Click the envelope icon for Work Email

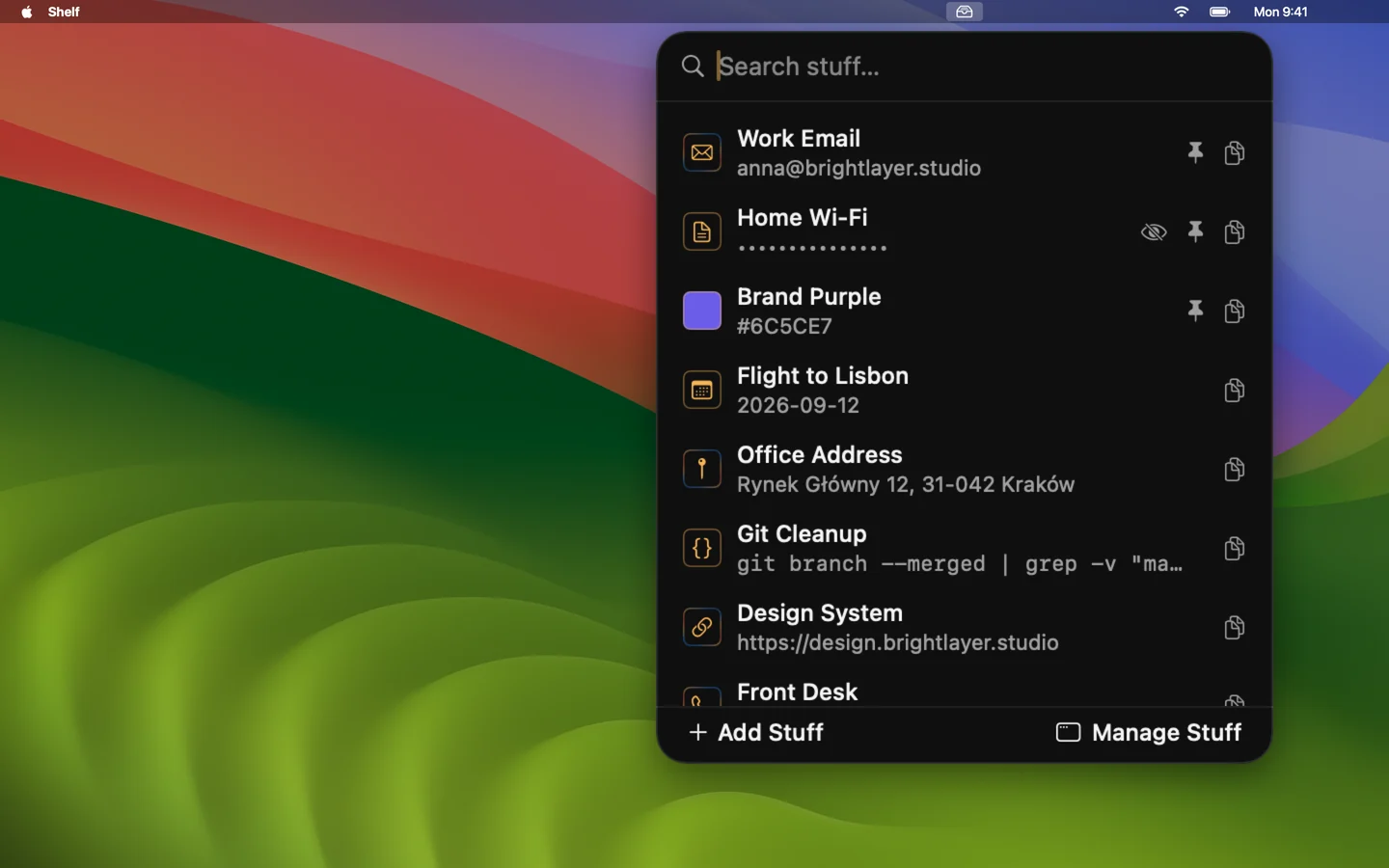(x=702, y=152)
